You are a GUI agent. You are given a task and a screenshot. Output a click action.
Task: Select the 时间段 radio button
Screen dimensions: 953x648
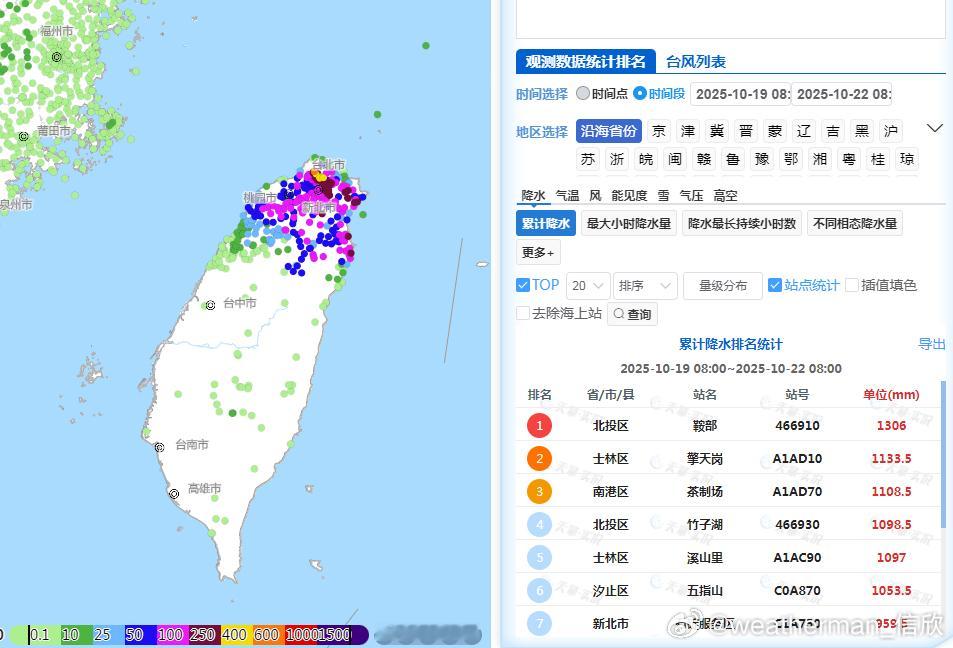[x=639, y=93]
